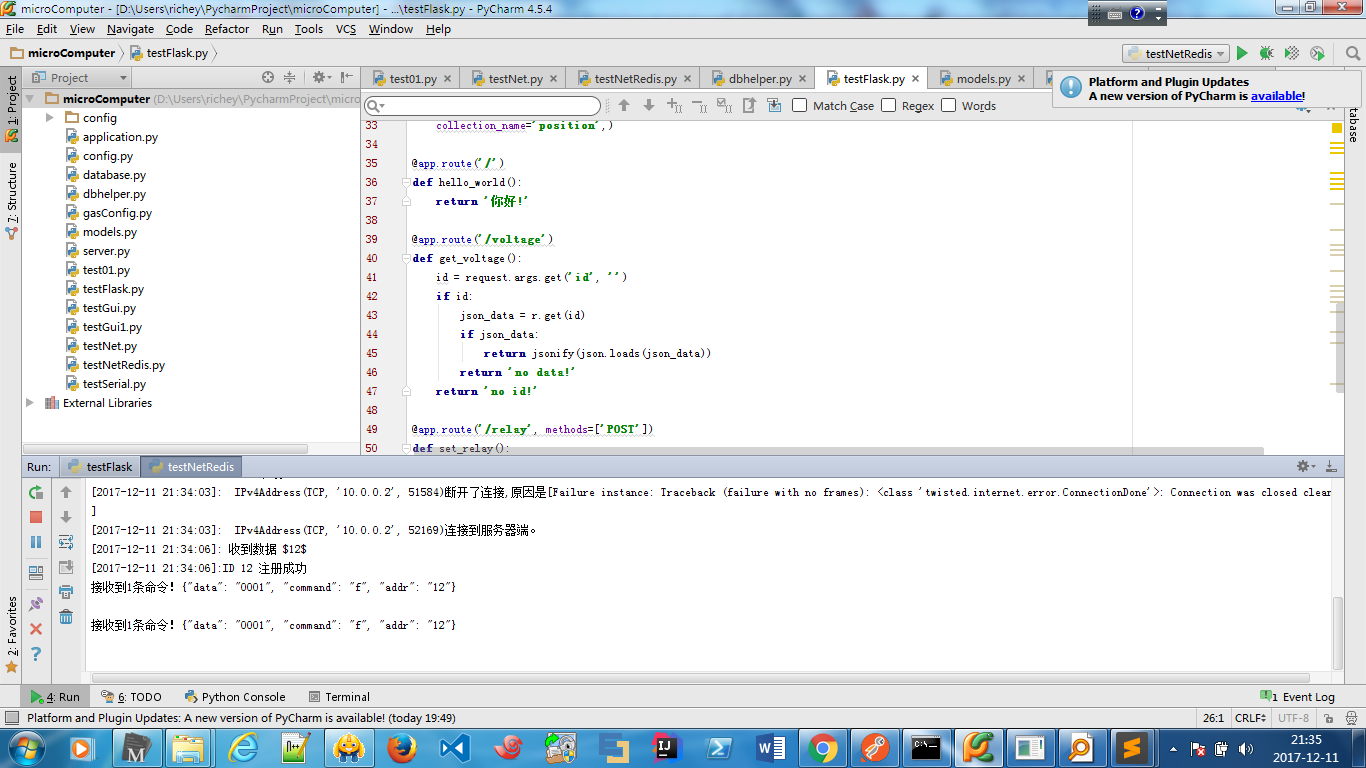Screen dimensions: 1366x768
Task: Collapse all in the Project panel
Action: point(290,77)
